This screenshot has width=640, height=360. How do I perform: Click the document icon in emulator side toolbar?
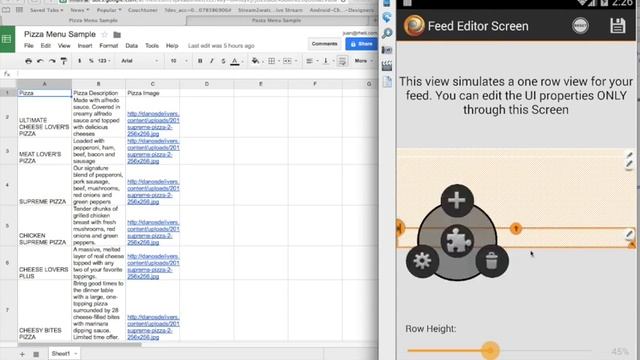[387, 81]
